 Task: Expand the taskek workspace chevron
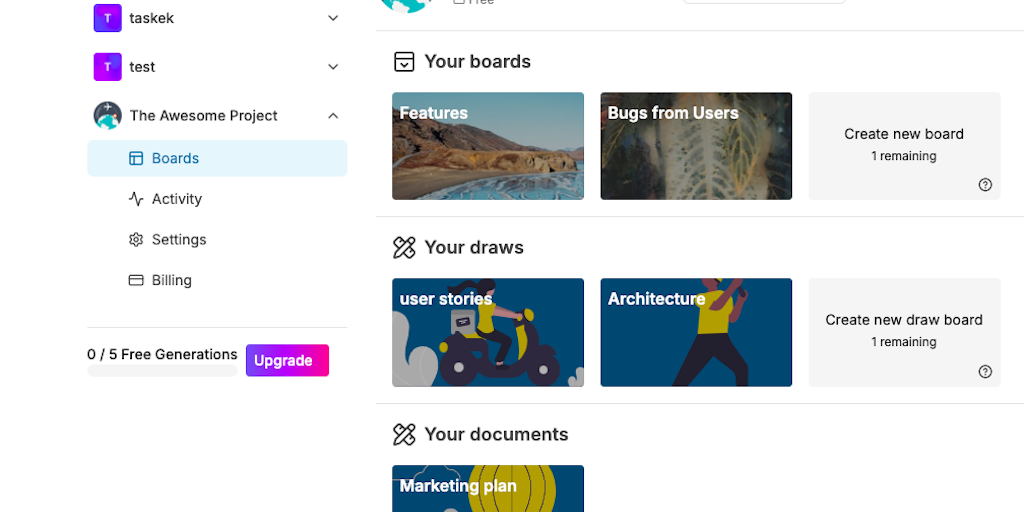333,18
